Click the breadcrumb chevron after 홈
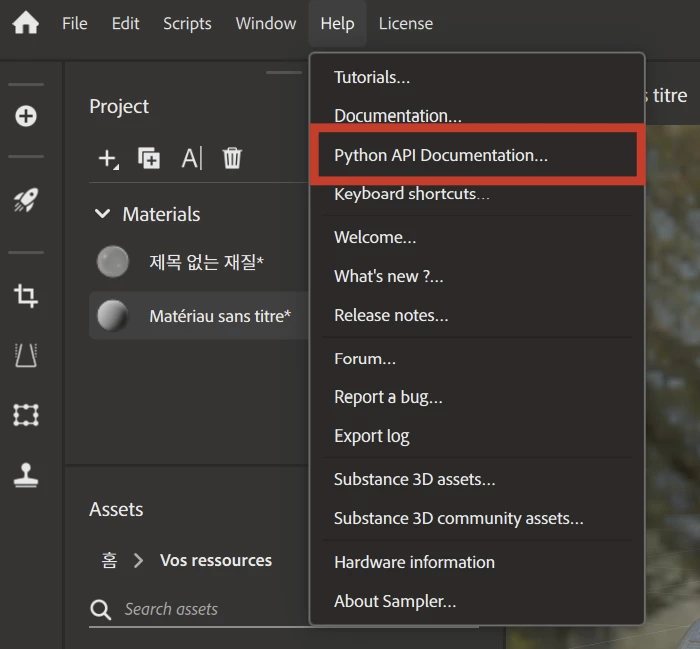 click(x=139, y=560)
